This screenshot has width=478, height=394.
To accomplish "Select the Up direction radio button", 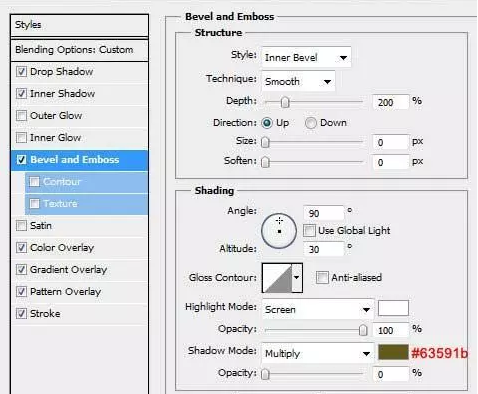I will 267,123.
